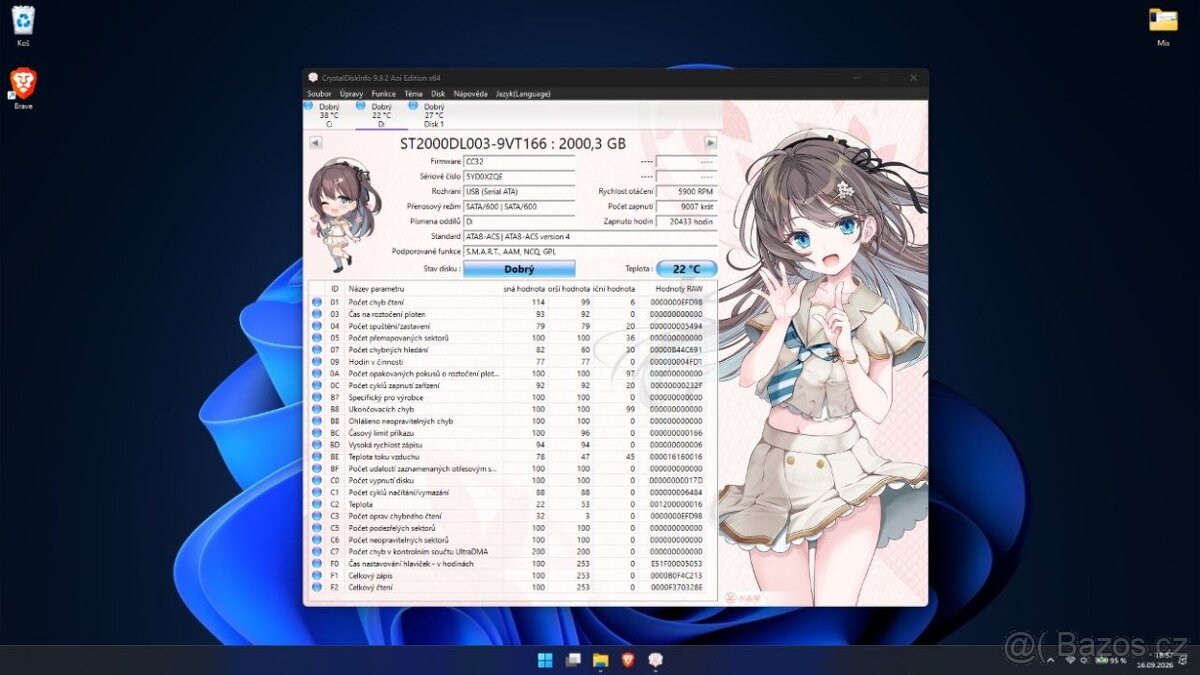Click the USB (Serial ATA) interface field

tap(519, 191)
